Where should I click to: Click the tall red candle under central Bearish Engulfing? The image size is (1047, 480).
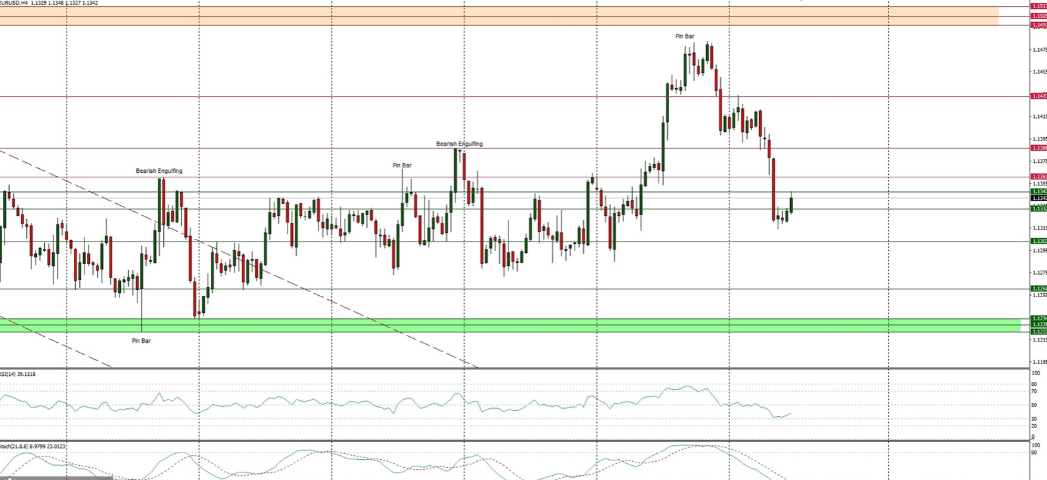[x=483, y=225]
